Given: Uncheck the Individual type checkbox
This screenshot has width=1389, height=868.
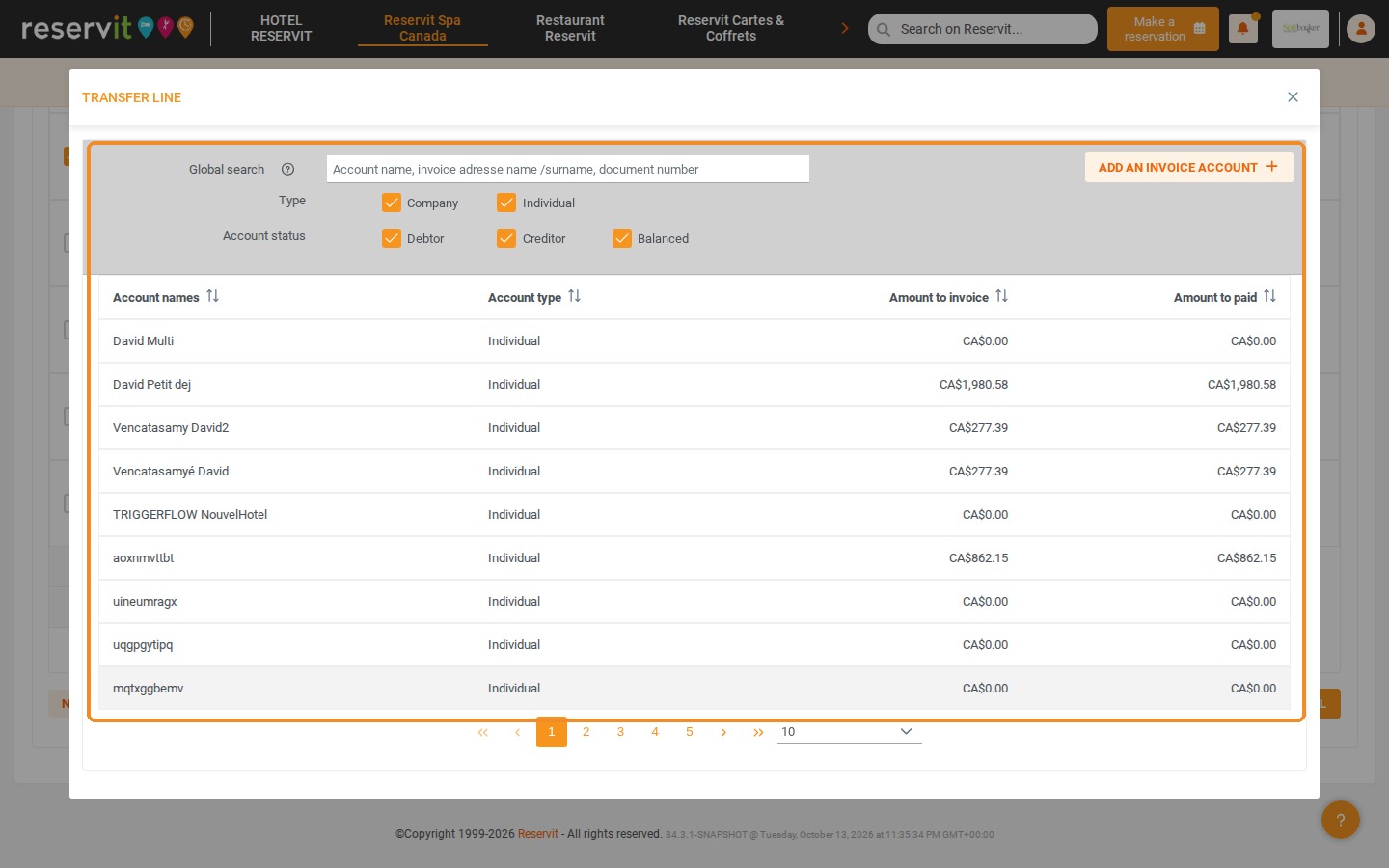Looking at the screenshot, I should coord(506,203).
